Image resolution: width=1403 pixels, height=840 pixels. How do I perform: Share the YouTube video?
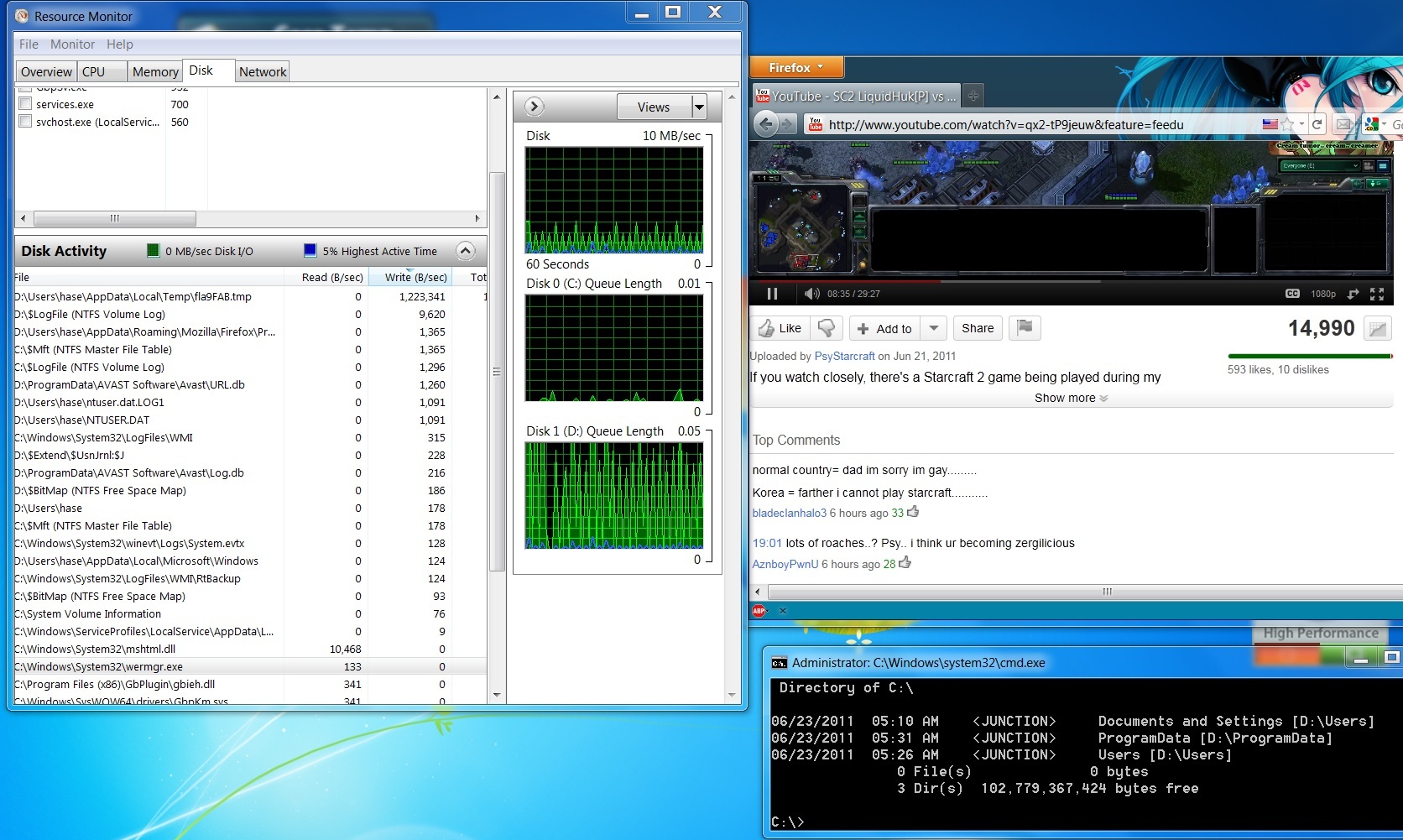(x=978, y=328)
